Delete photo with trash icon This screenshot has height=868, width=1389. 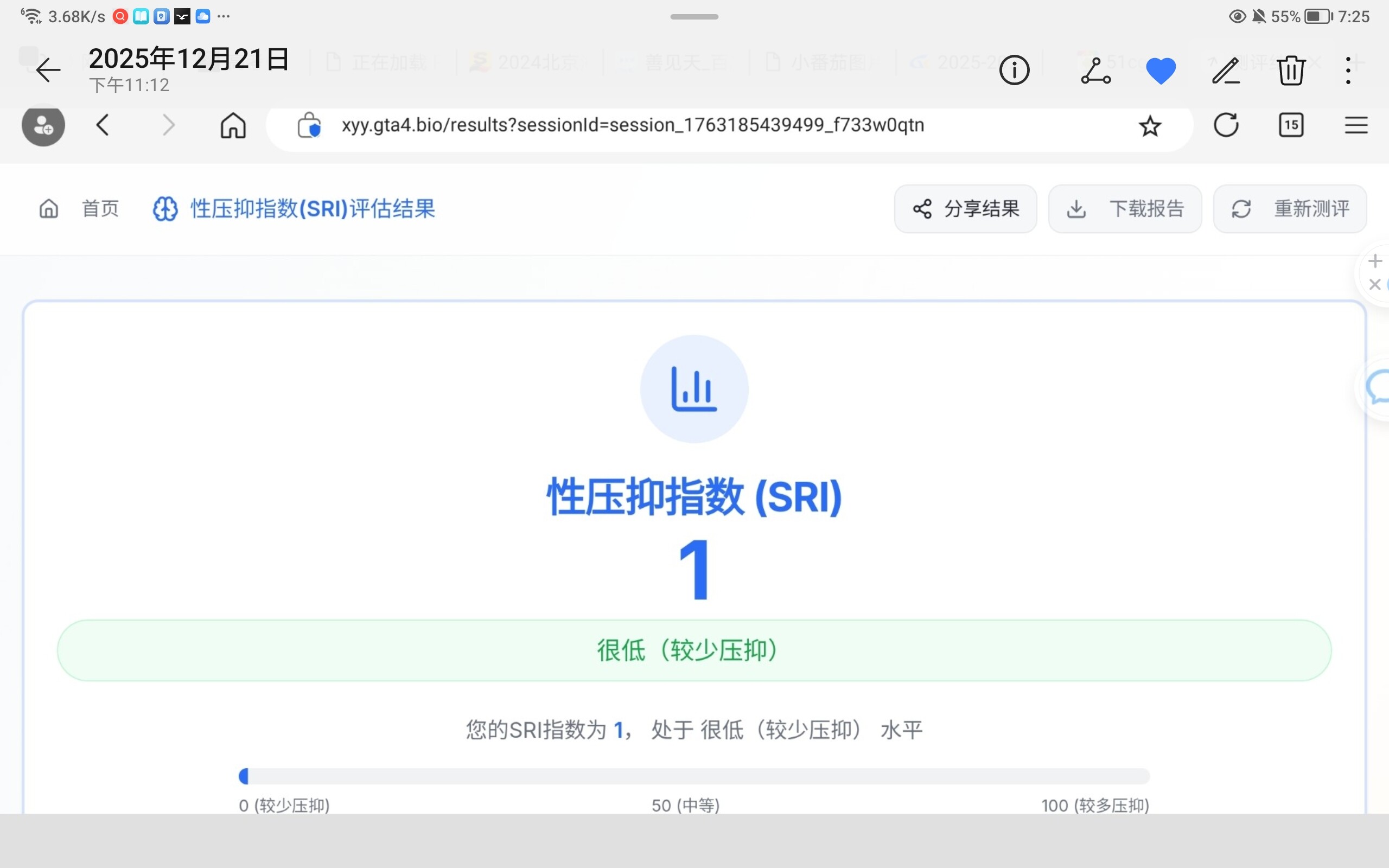click(1291, 71)
